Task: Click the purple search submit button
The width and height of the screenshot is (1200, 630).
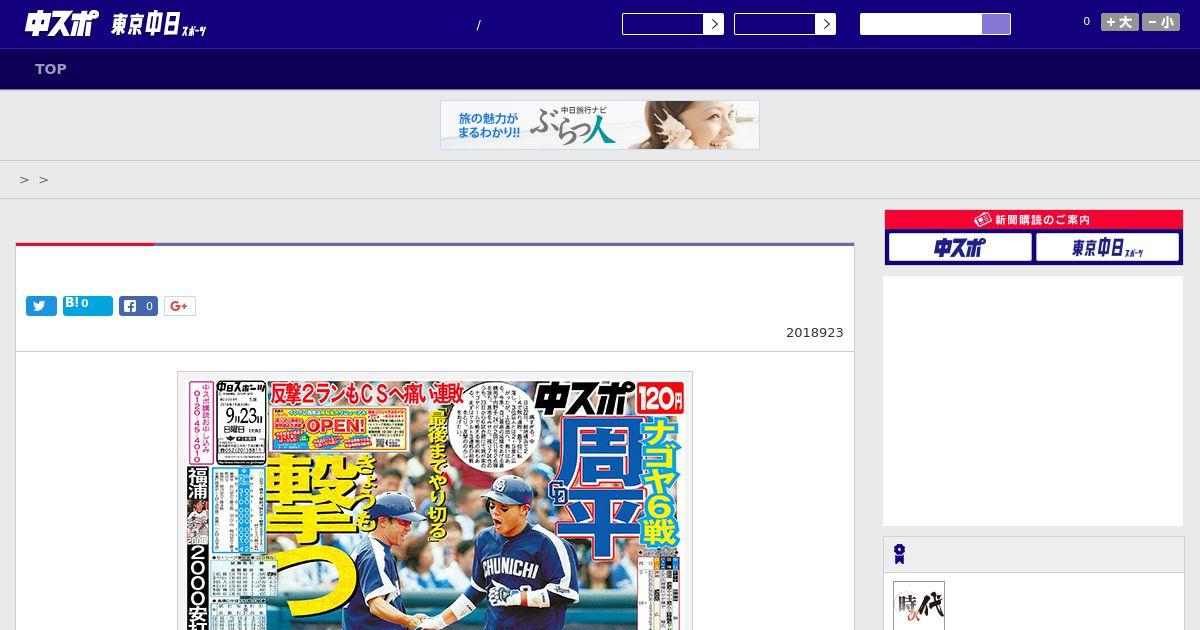Action: [x=996, y=24]
